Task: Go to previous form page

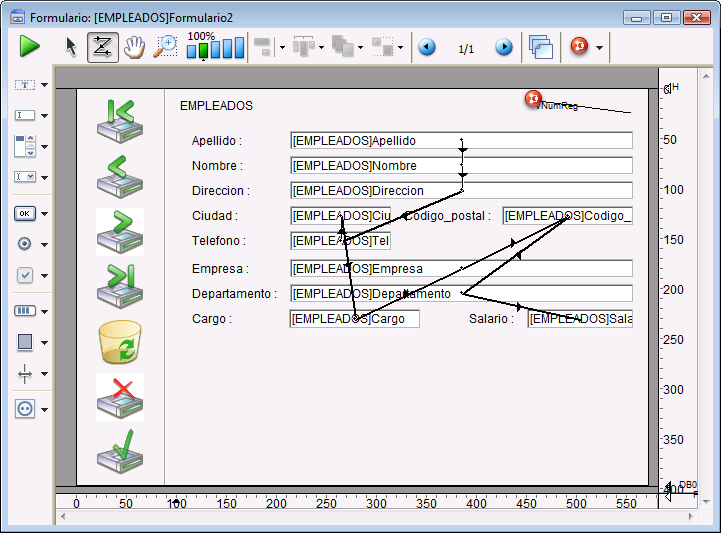Action: (427, 47)
